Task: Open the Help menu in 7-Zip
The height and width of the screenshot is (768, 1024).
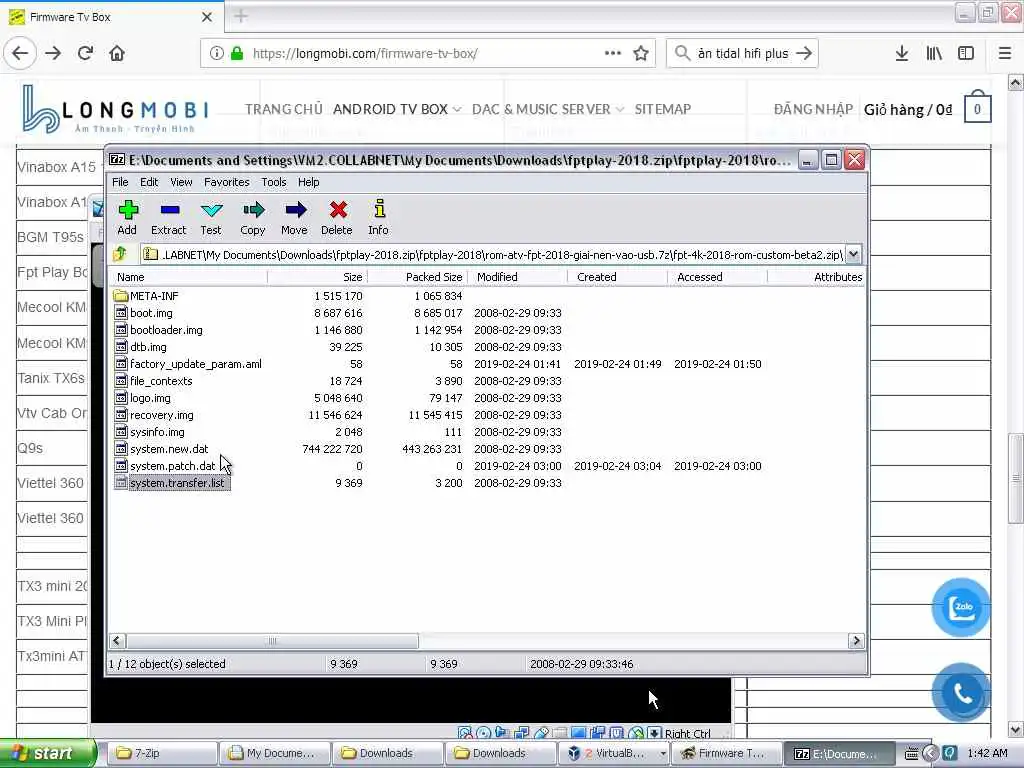Action: [308, 182]
